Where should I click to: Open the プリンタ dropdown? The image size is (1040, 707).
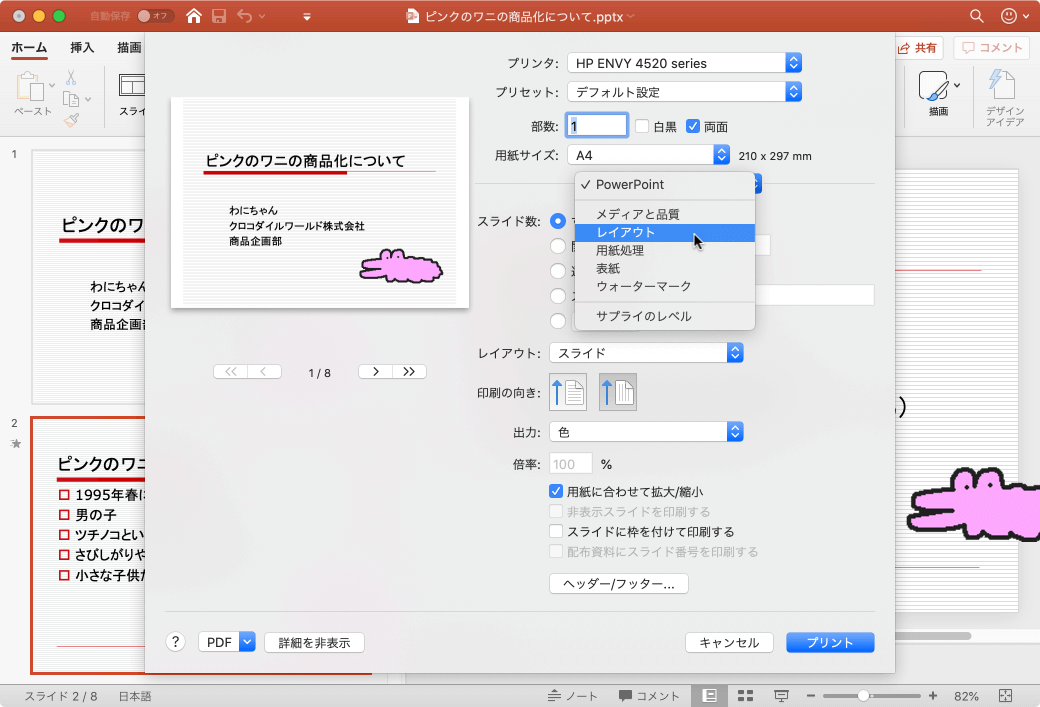(x=684, y=63)
